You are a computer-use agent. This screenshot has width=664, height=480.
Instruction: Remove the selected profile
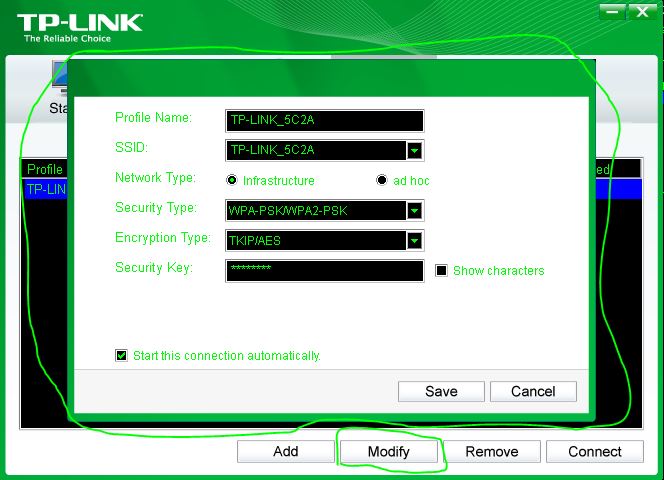click(492, 452)
